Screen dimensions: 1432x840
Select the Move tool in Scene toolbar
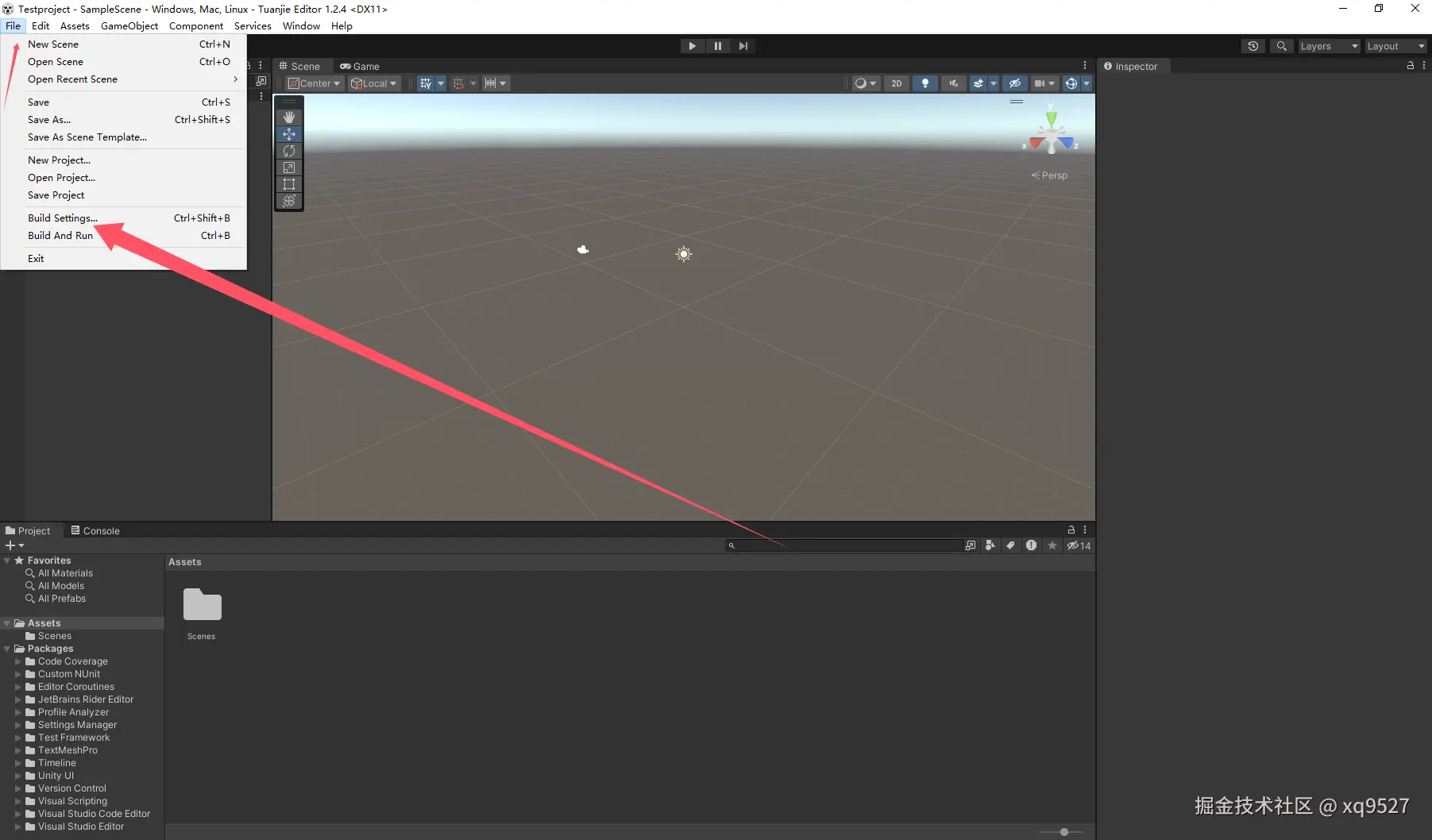[289, 134]
